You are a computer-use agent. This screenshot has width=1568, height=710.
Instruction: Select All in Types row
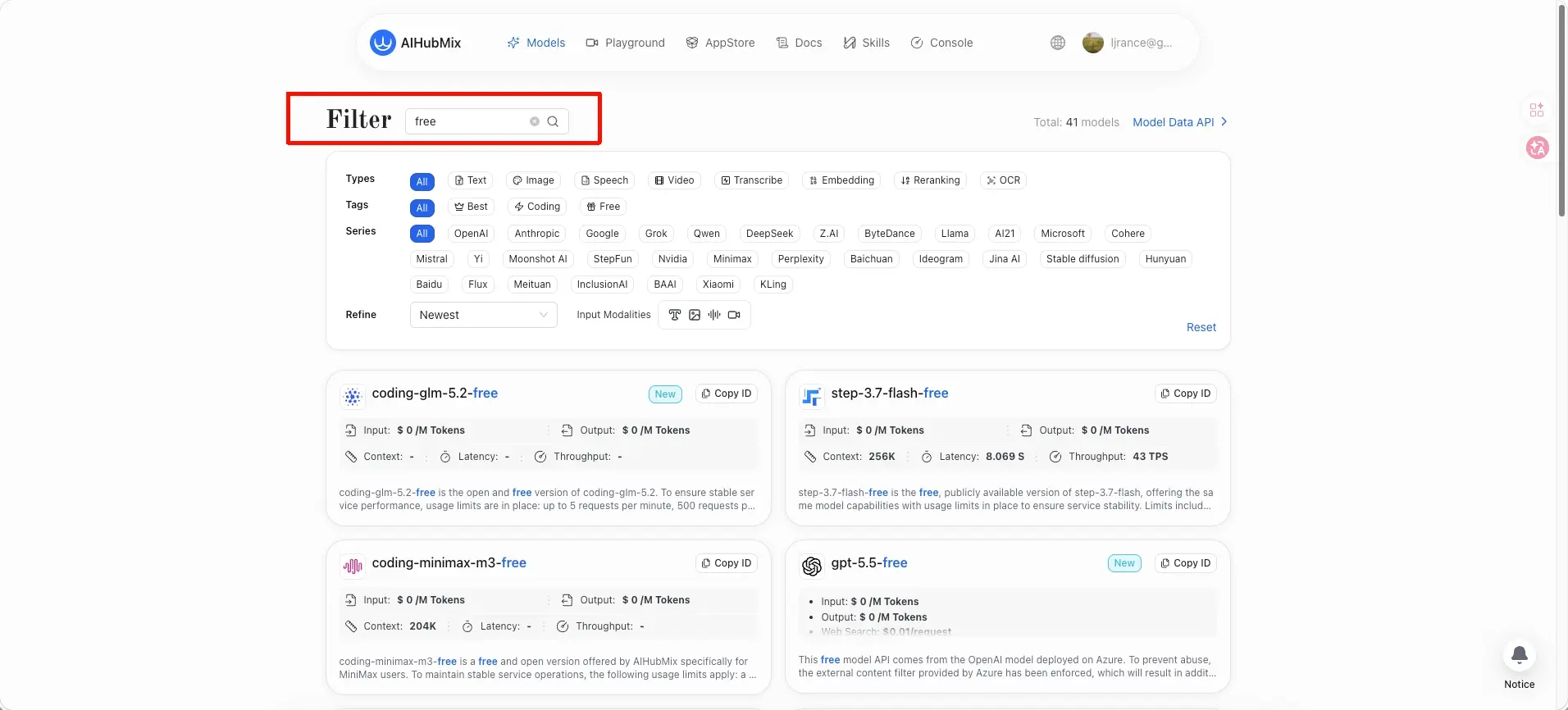point(422,181)
